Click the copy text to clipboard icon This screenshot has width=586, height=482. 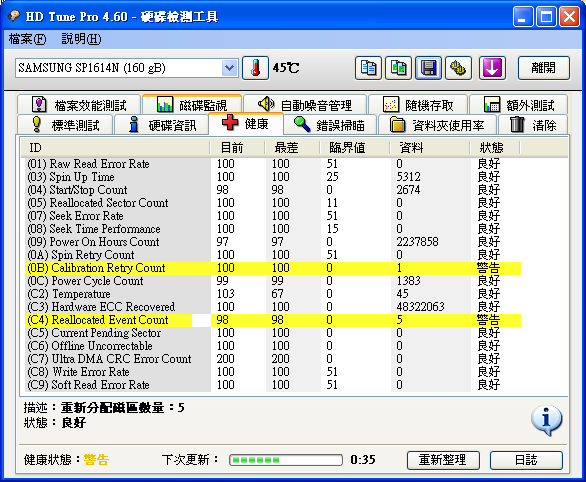point(368,68)
